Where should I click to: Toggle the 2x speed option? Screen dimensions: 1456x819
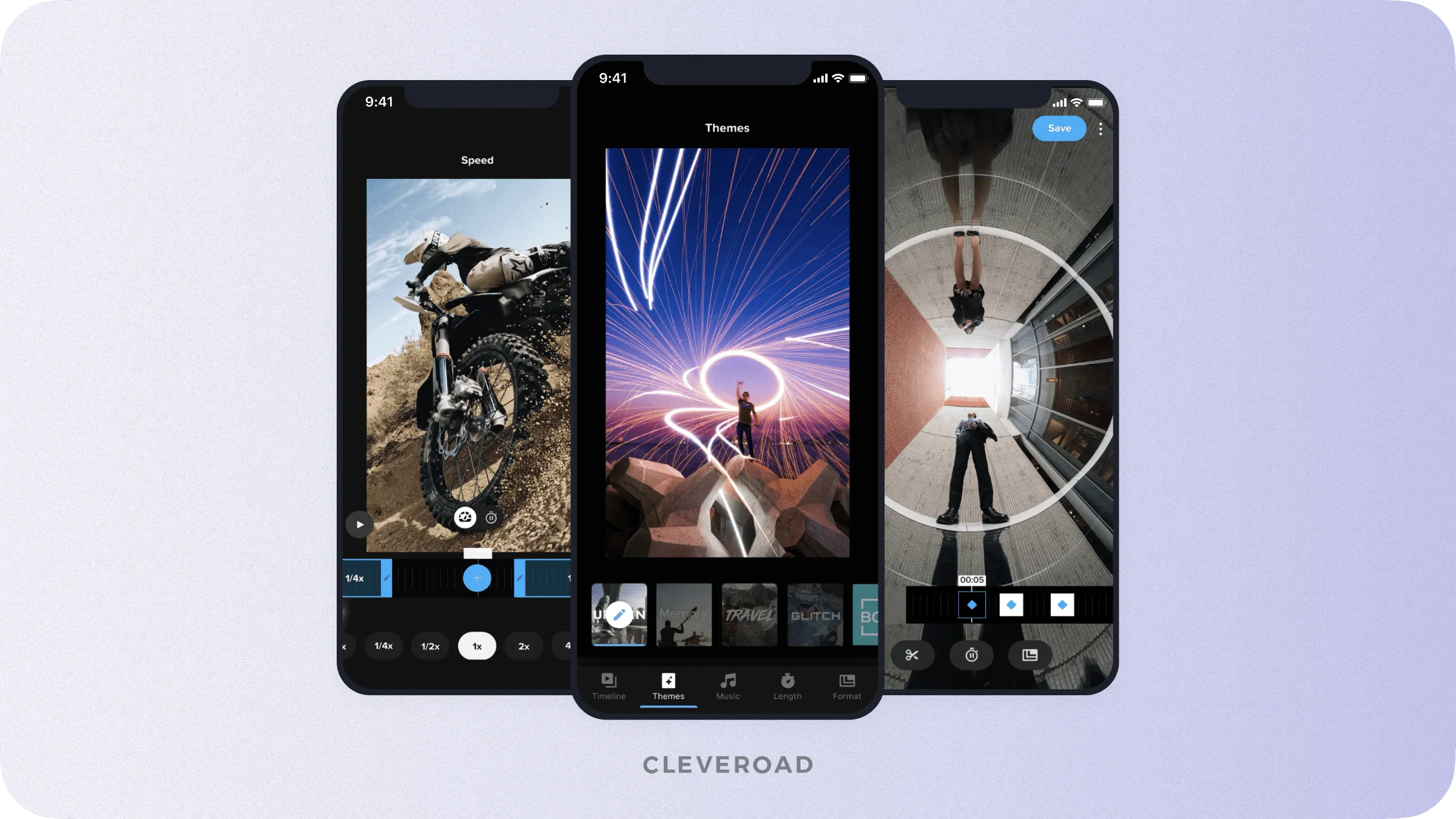click(x=524, y=645)
